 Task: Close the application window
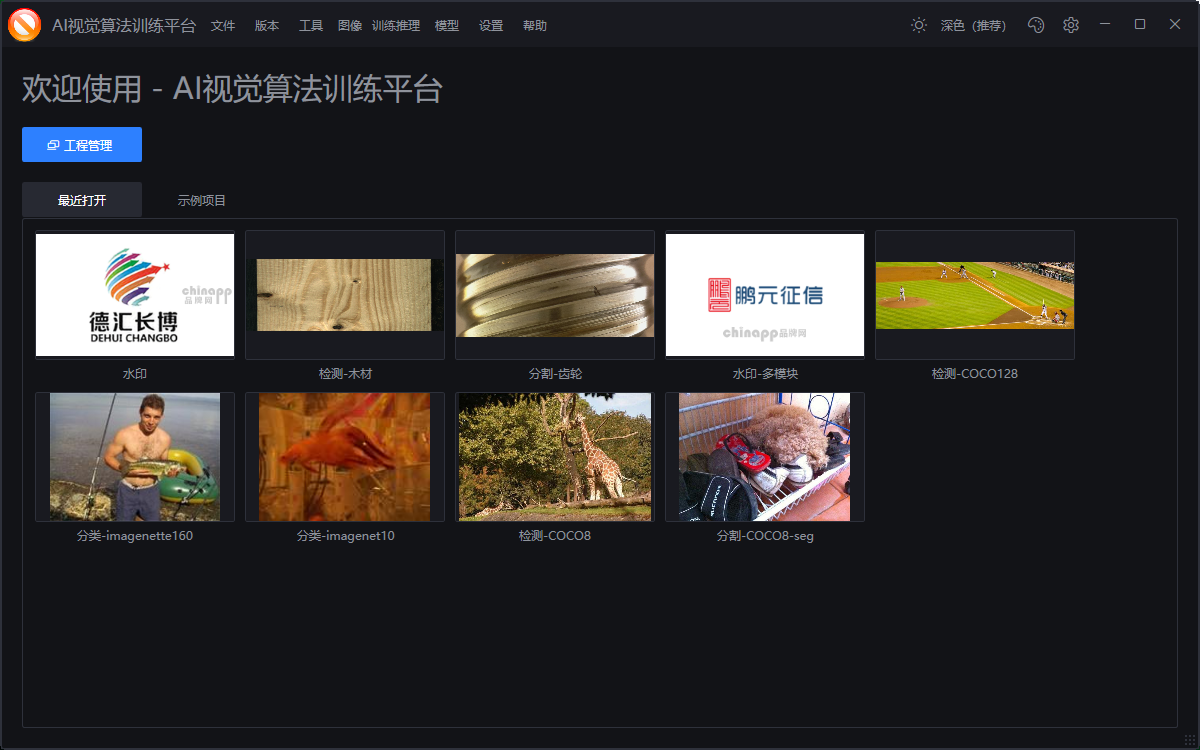[x=1175, y=24]
